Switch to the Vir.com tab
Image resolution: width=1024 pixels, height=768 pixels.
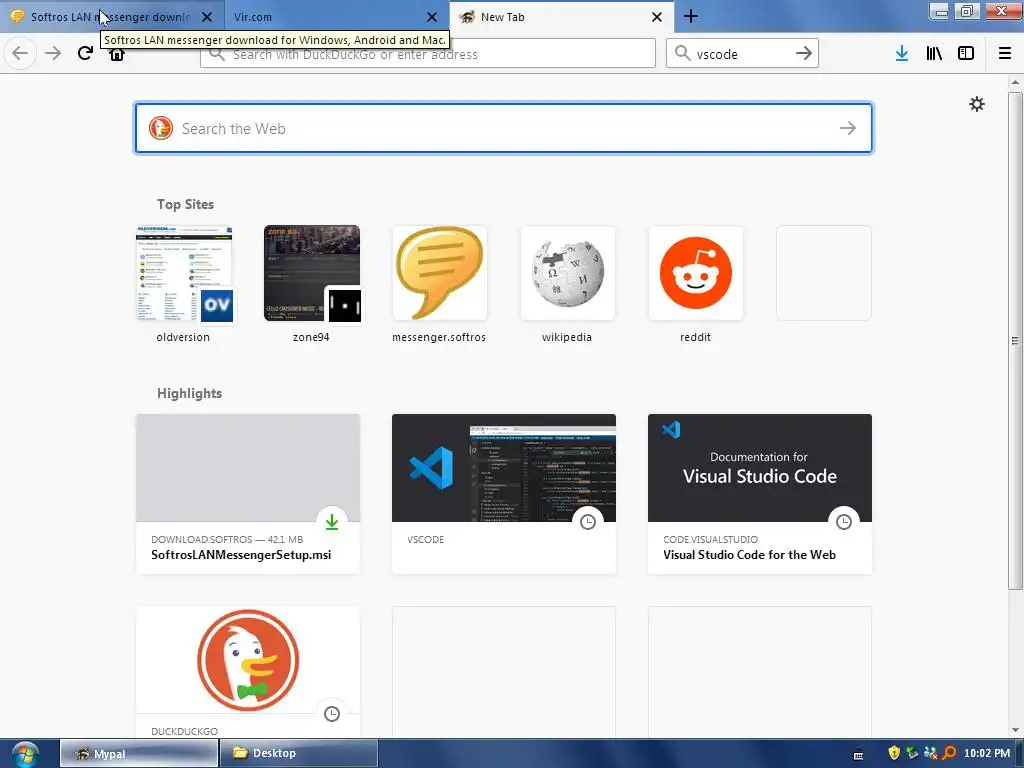pos(336,17)
